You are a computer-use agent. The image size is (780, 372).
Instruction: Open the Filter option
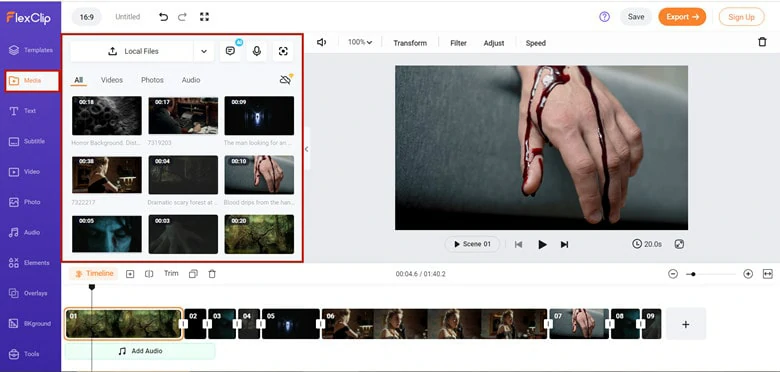[x=458, y=43]
